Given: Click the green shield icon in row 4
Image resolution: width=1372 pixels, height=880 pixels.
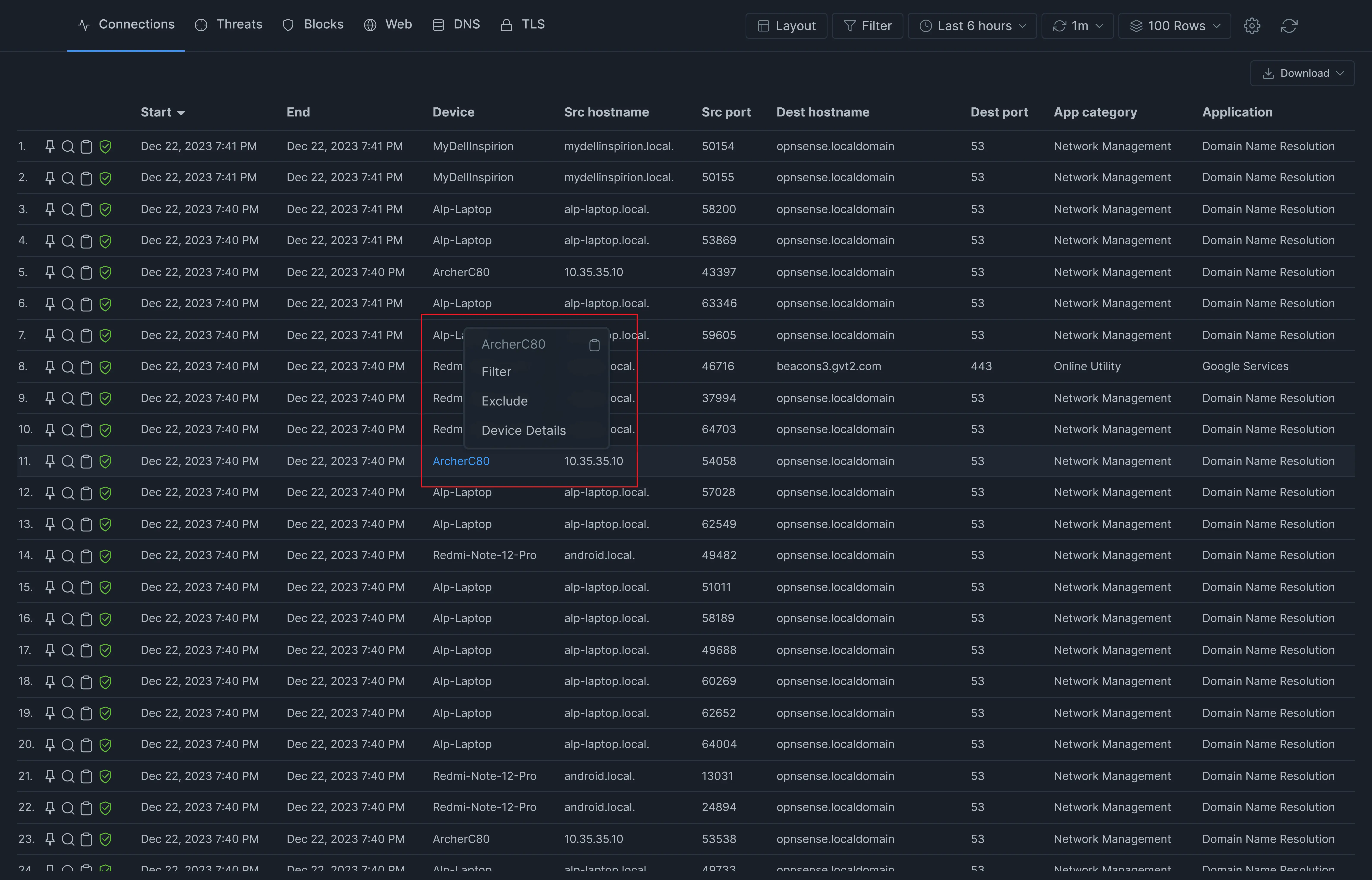Looking at the screenshot, I should (105, 241).
